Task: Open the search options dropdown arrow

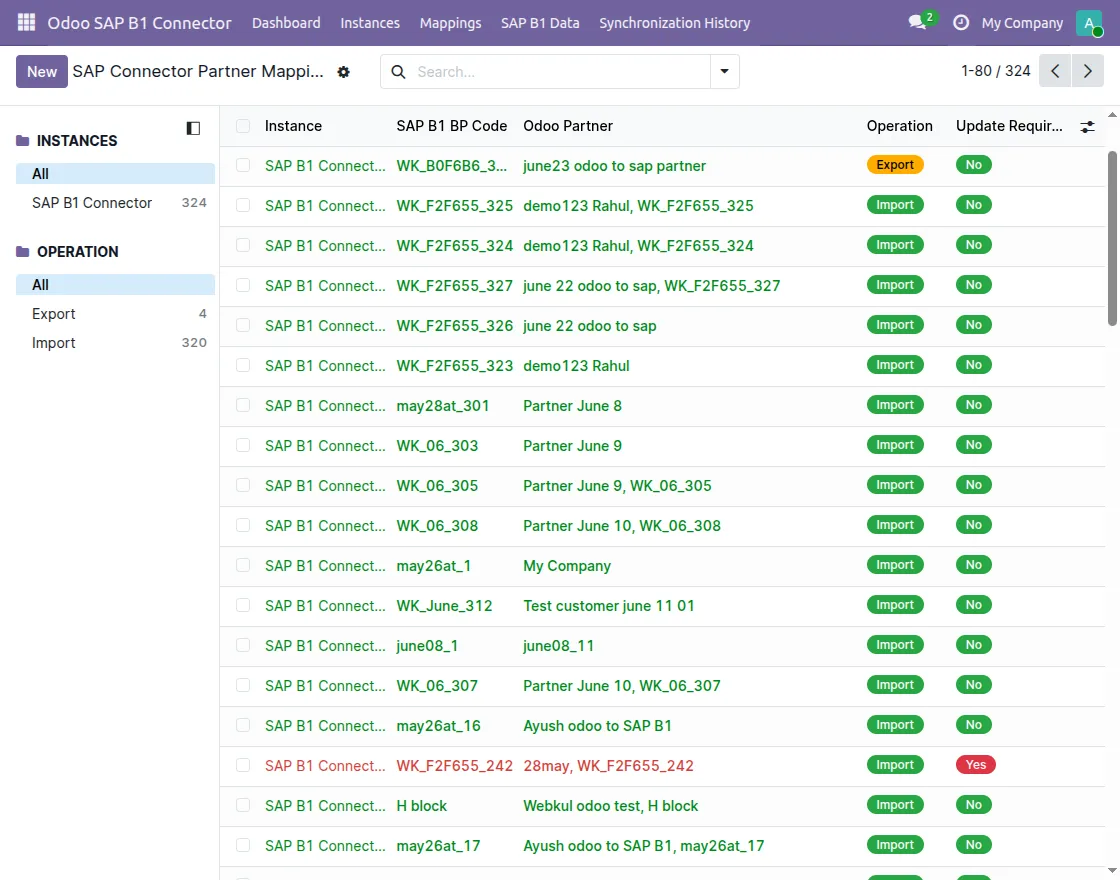Action: pyautogui.click(x=724, y=71)
